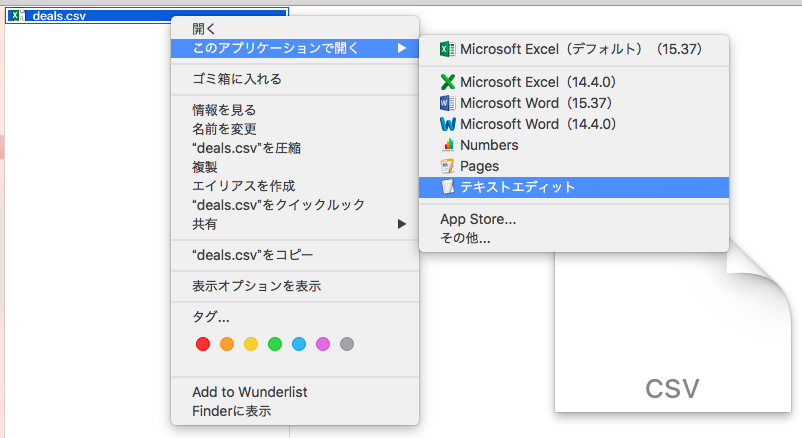Open with Microsoft Excel (14.4.0)
Image resolution: width=802 pixels, height=438 pixels.
[574, 82]
